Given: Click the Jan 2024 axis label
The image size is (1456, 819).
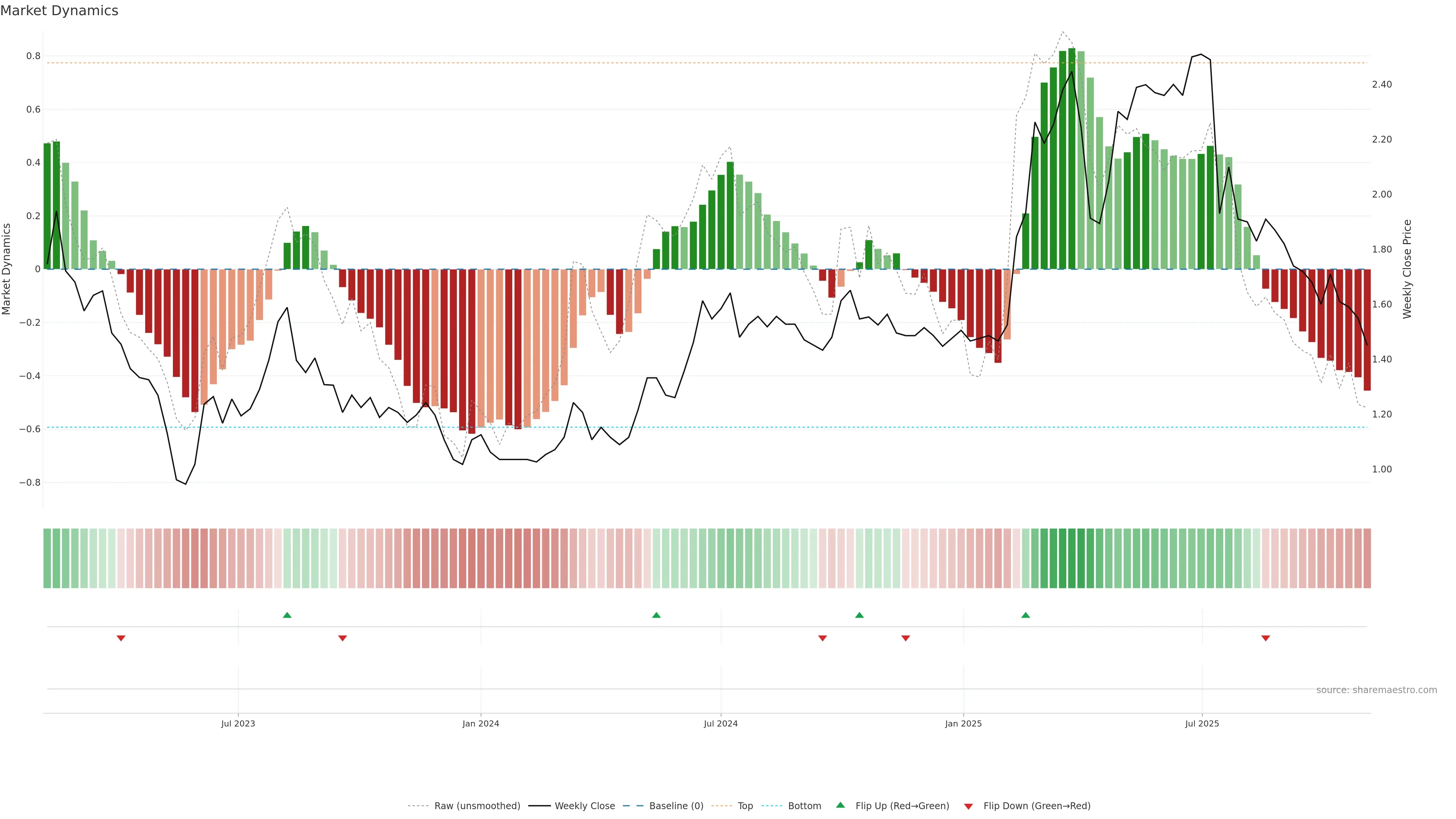Looking at the screenshot, I should click(480, 723).
